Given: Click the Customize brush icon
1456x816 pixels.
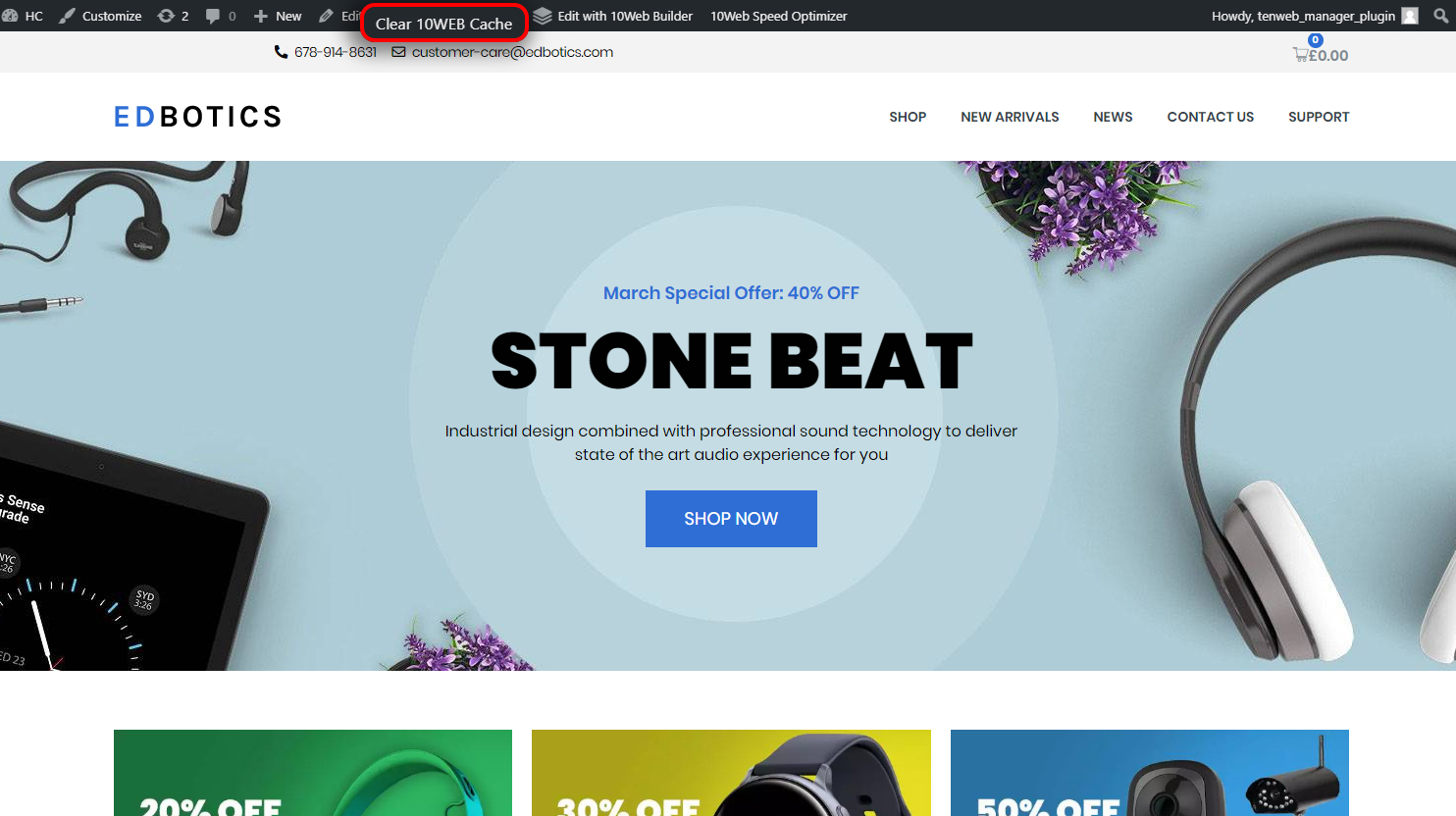Looking at the screenshot, I should coord(67,16).
